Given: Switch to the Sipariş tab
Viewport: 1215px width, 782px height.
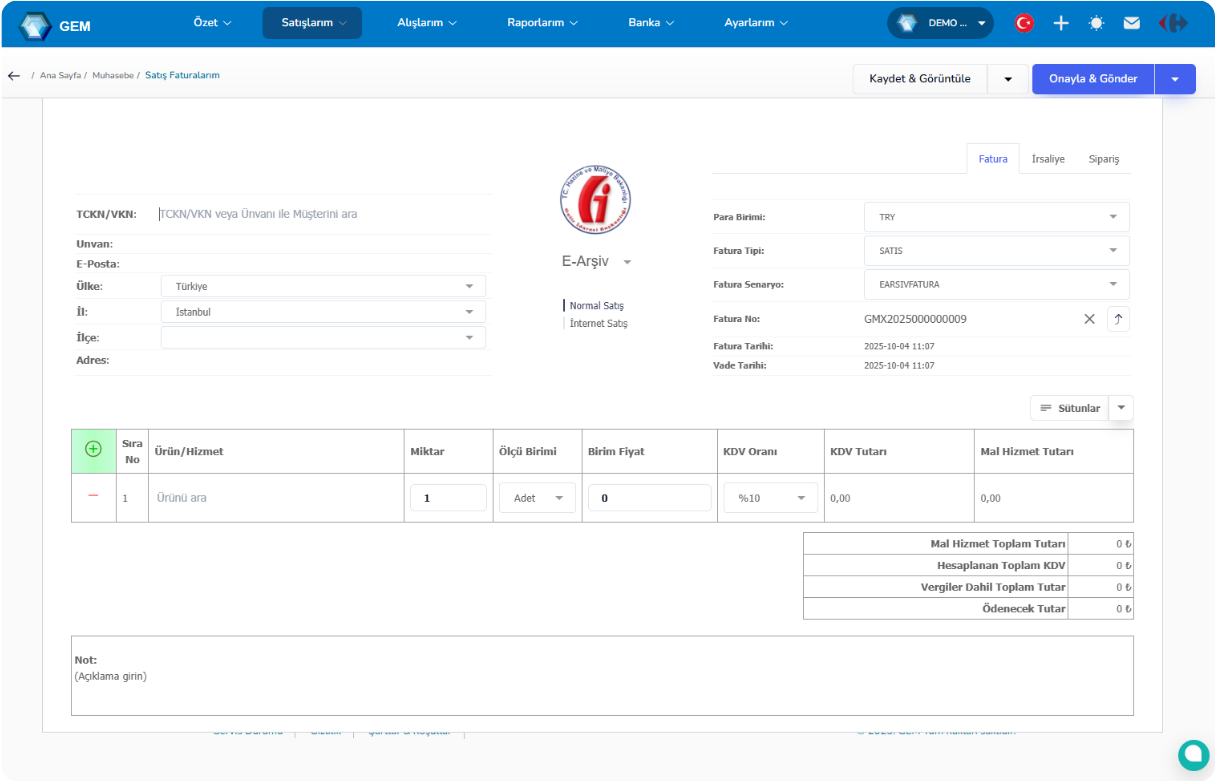Looking at the screenshot, I should [1104, 159].
